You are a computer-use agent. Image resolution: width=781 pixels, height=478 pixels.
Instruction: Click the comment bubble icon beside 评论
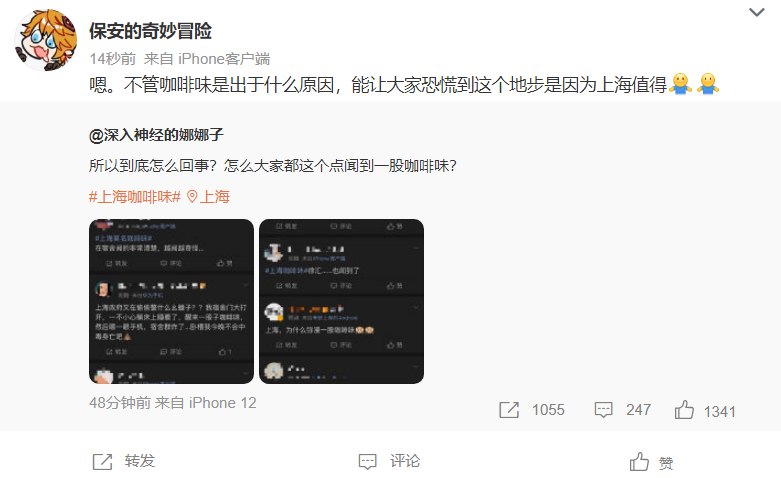pos(368,462)
